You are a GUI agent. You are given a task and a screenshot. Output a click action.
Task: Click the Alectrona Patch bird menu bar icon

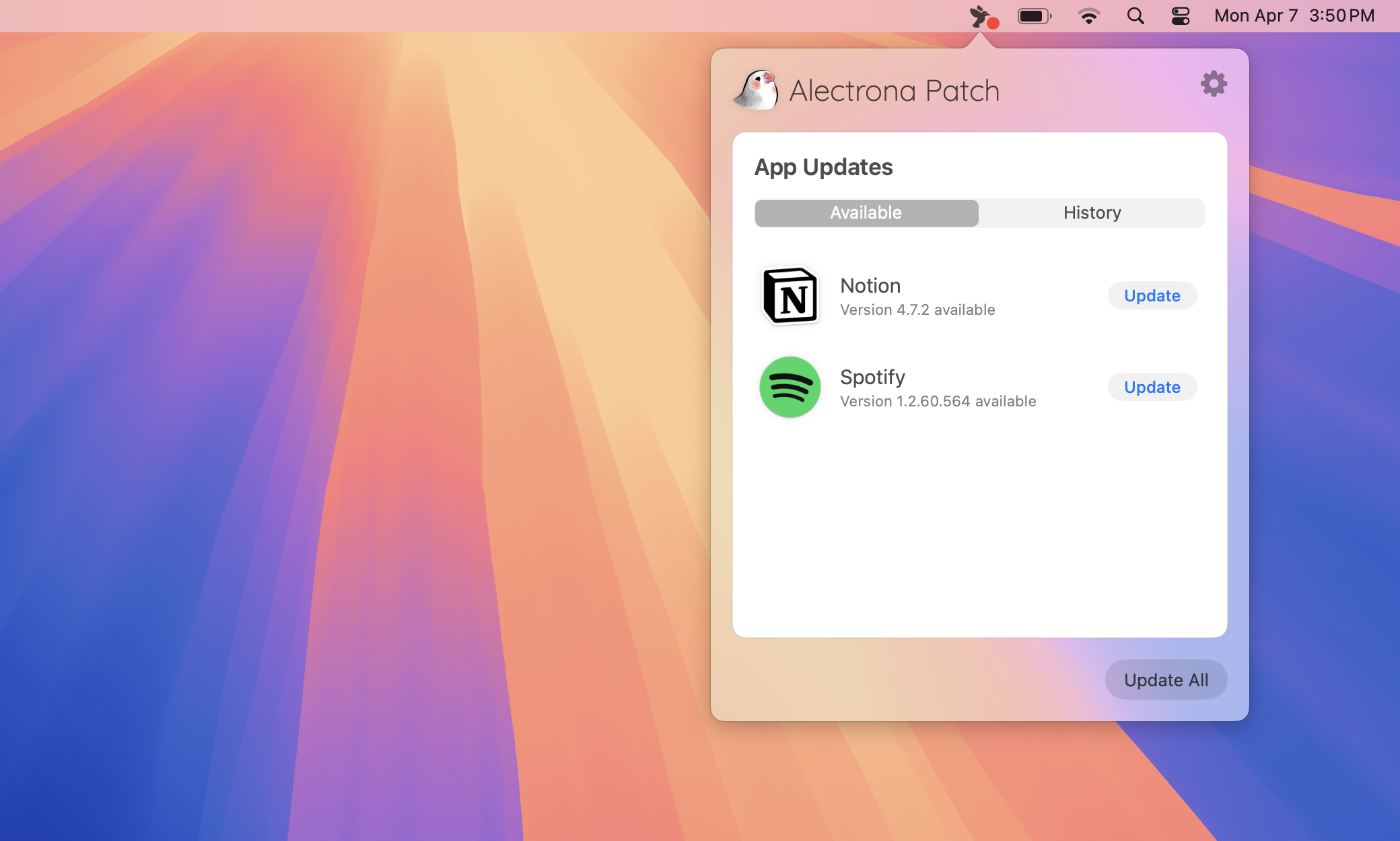coord(980,15)
